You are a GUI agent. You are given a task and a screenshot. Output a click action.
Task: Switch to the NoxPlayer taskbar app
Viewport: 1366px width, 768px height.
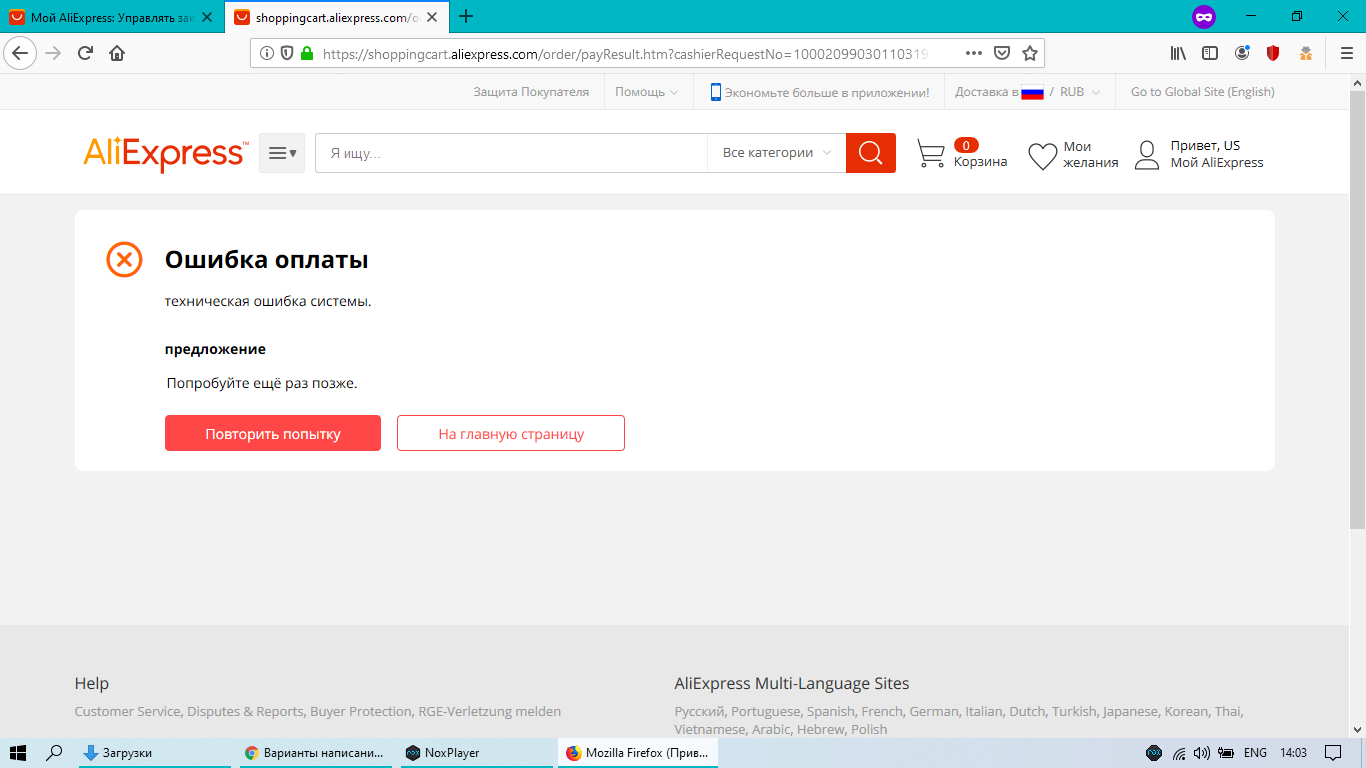coord(476,753)
